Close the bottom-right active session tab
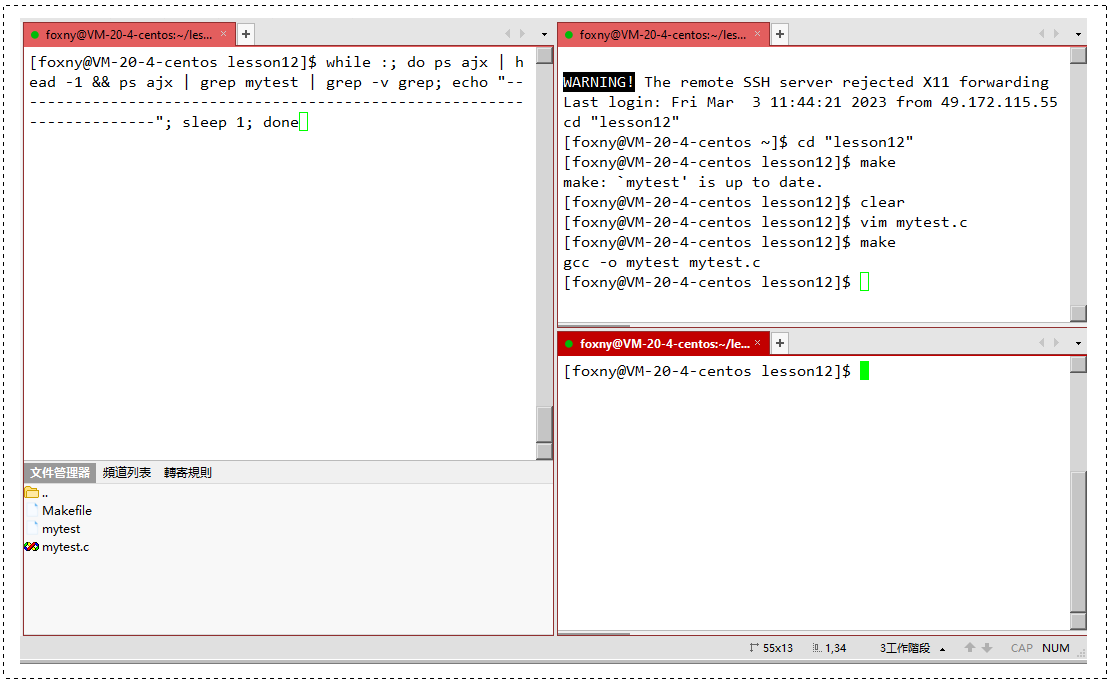 (x=757, y=342)
